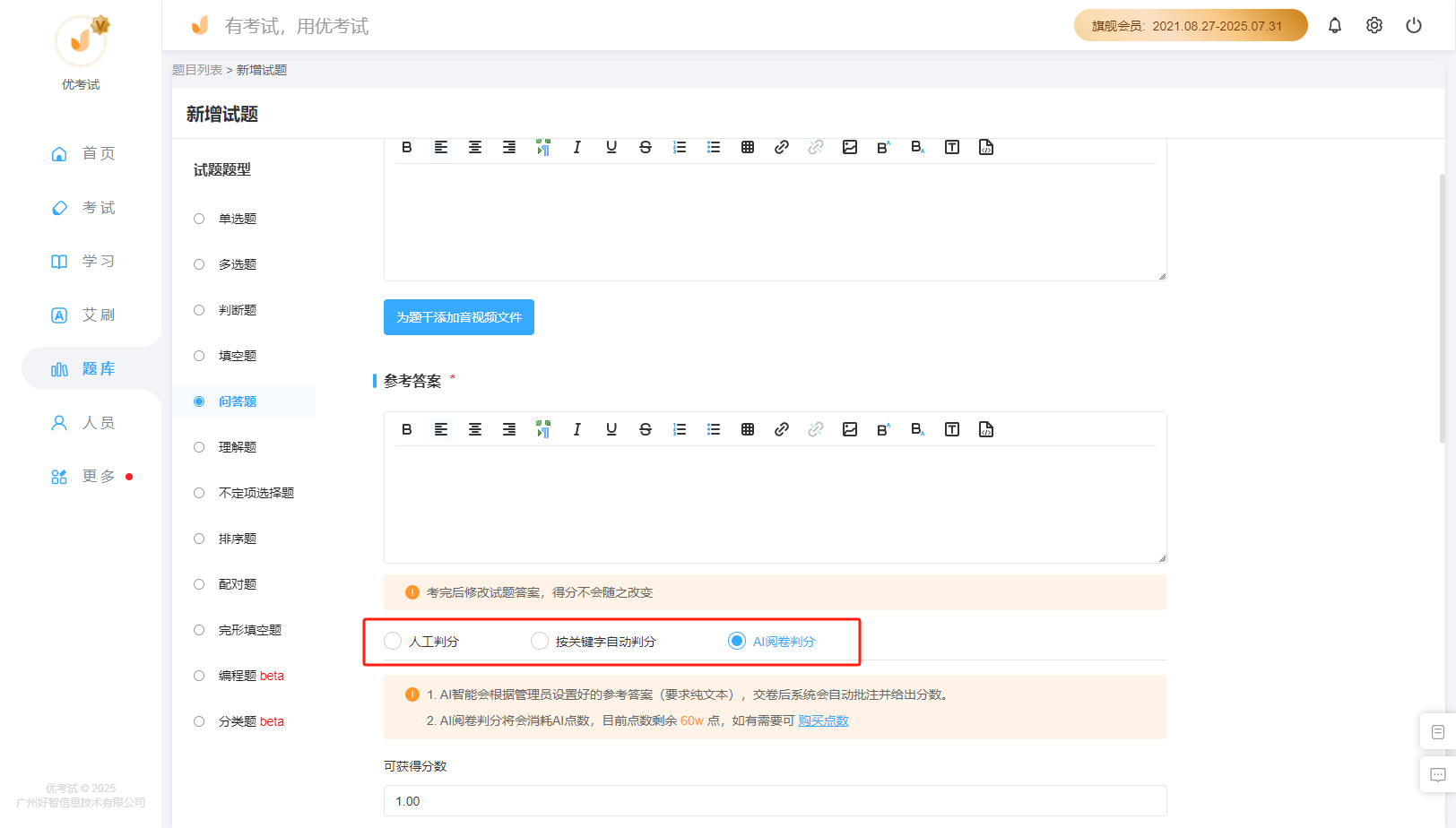
Task: Click Bold in the question stem editor
Action: (407, 147)
